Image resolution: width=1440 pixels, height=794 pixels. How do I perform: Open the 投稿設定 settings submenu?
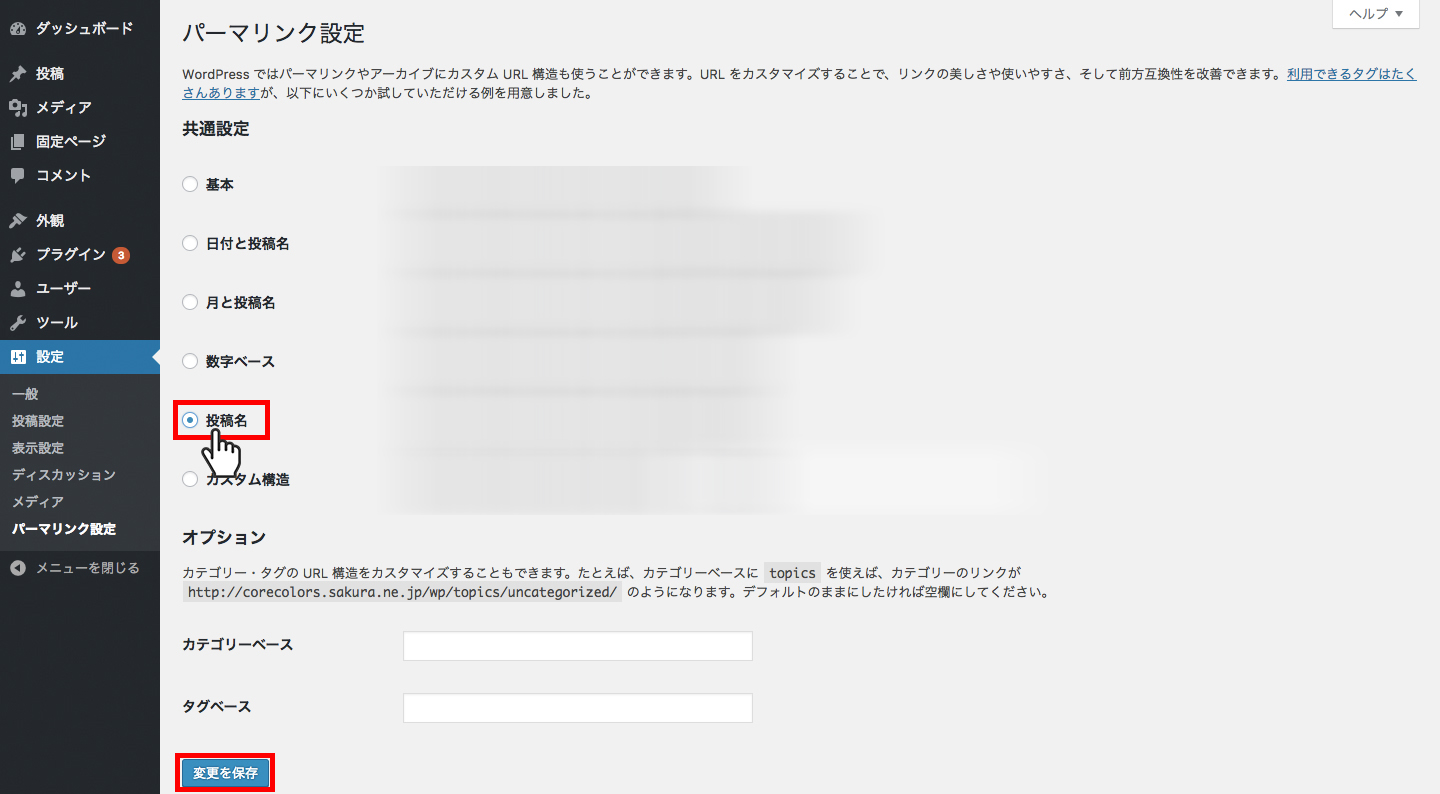(38, 421)
